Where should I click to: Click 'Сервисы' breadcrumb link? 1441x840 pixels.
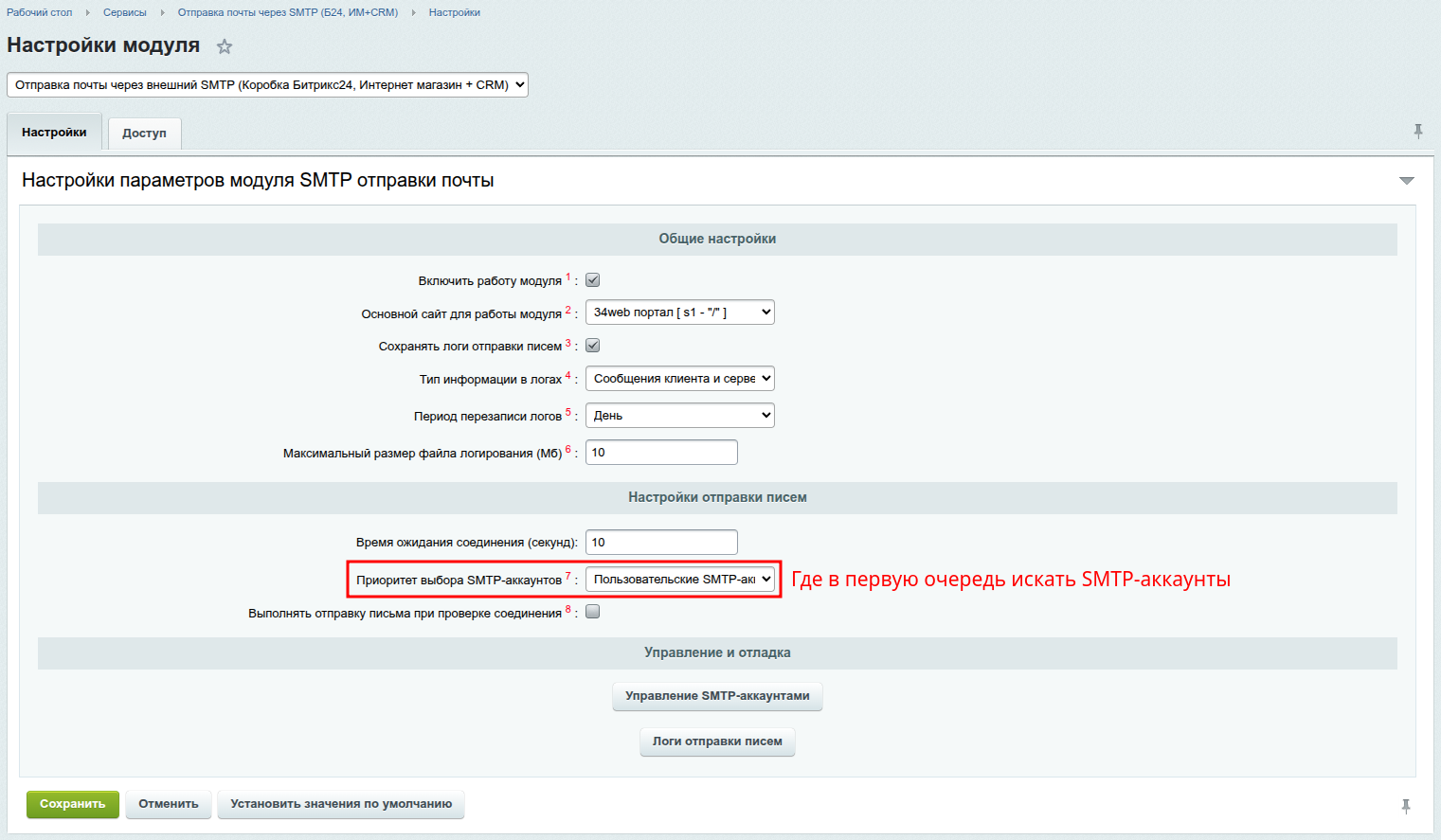(x=125, y=12)
